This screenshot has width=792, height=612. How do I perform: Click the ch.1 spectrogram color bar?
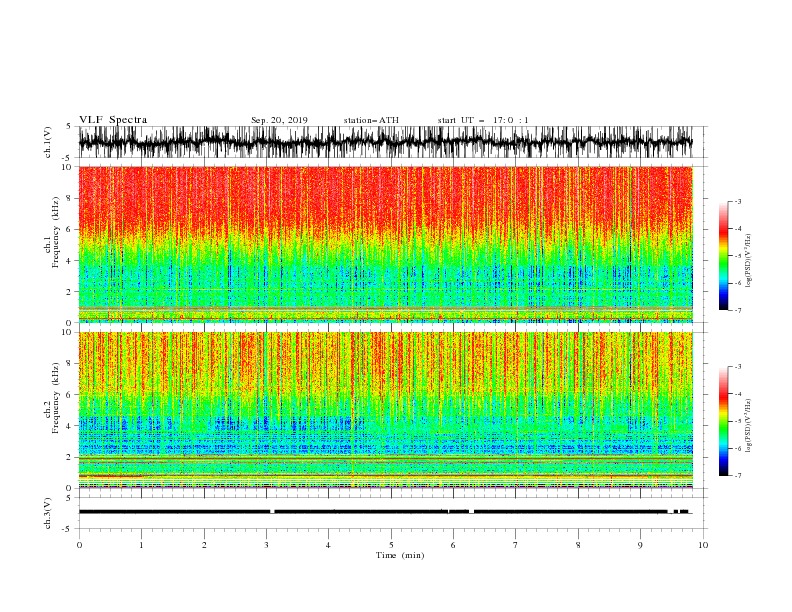723,256
